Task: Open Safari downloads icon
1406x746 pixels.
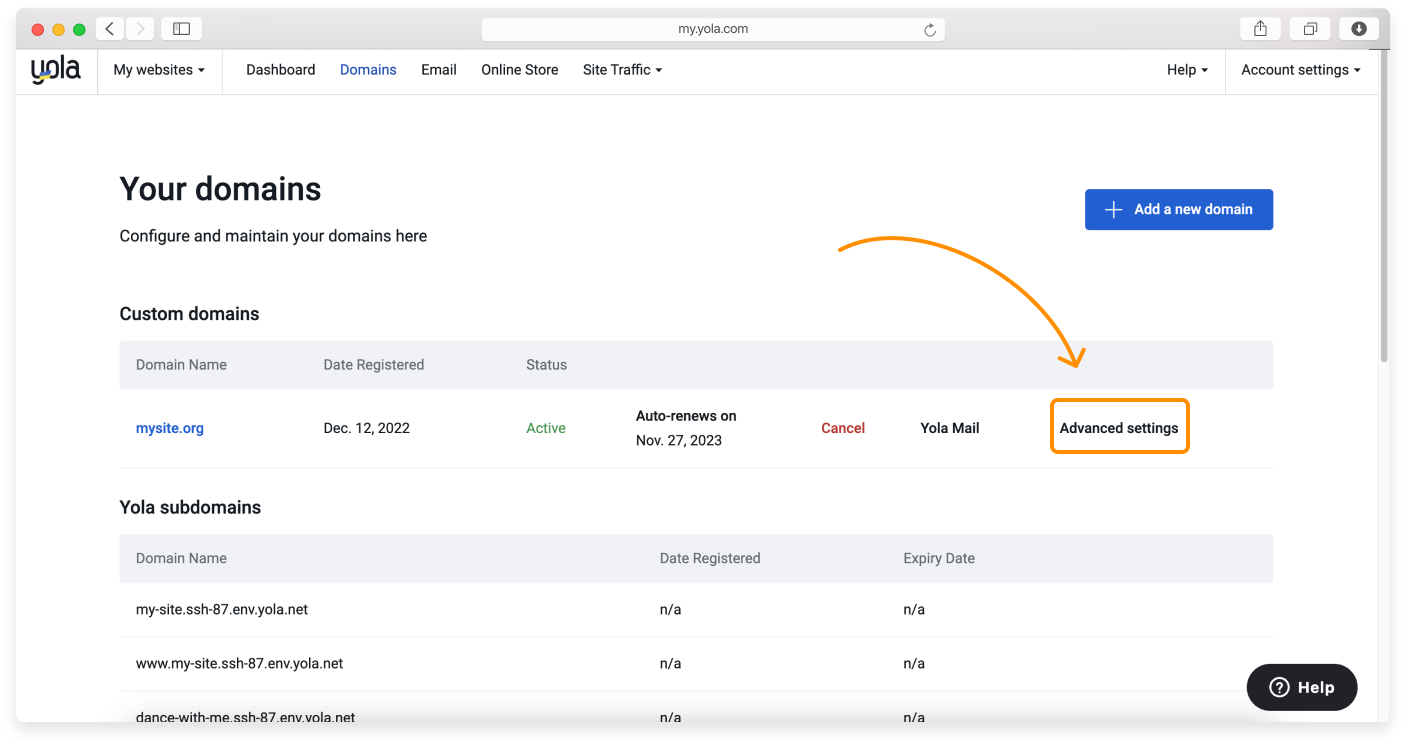Action: [x=1359, y=29]
